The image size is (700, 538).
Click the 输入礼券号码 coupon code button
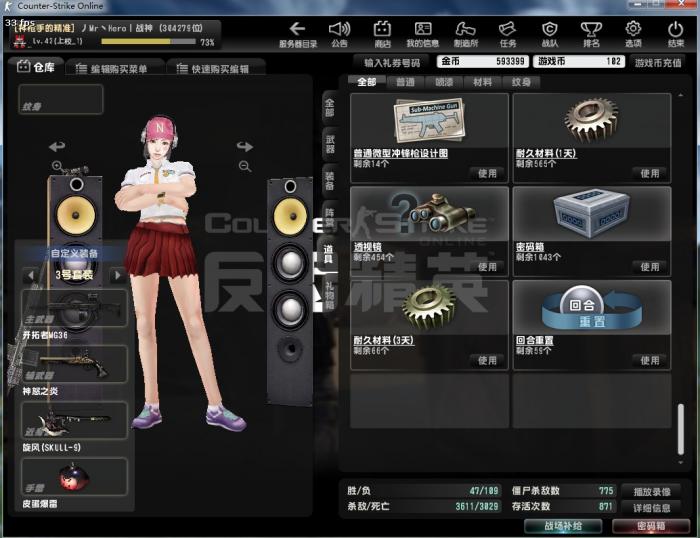(392, 63)
